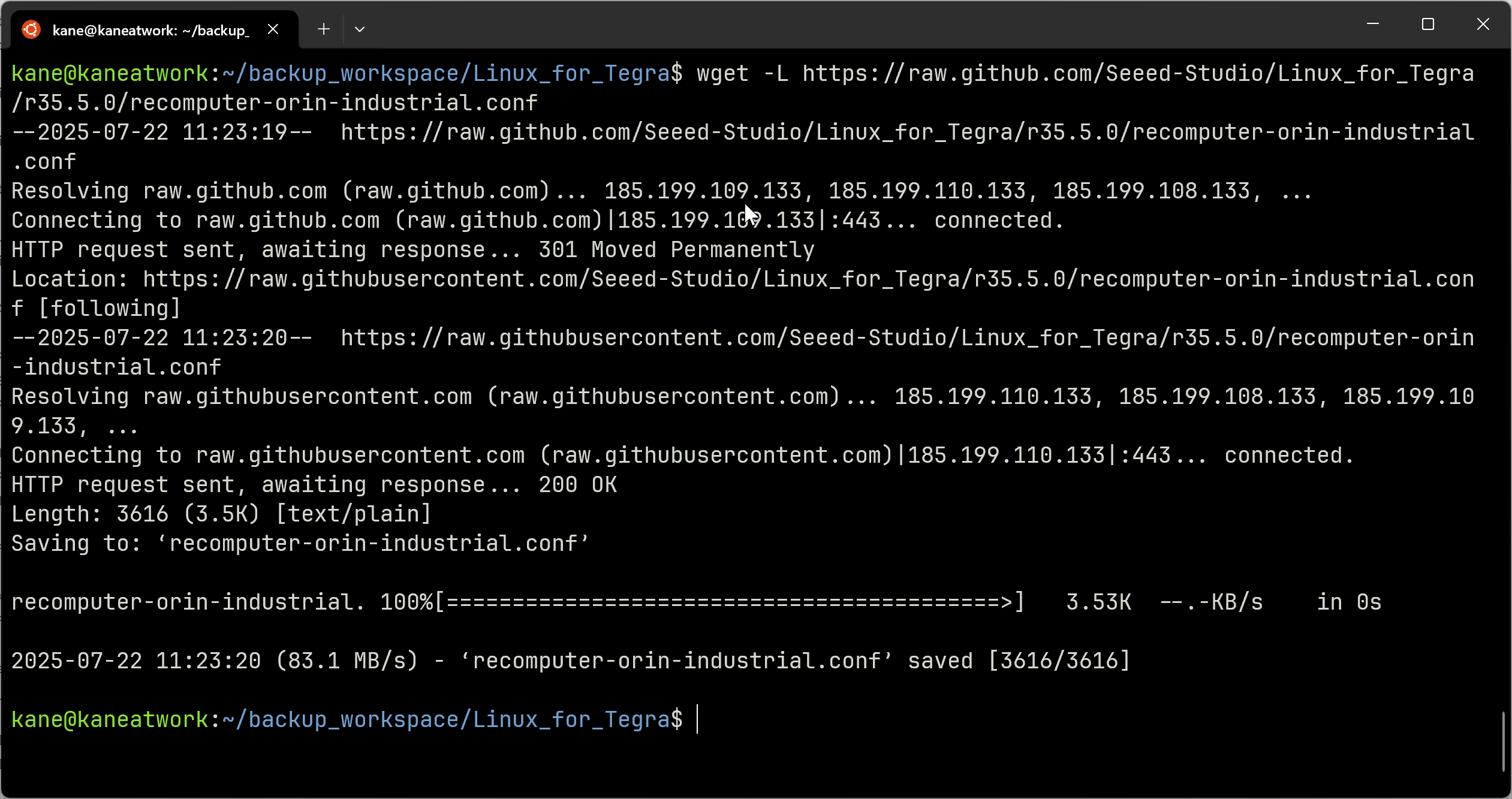The width and height of the screenshot is (1512, 799).
Task: Click the terminal scrollbar thumb
Action: tap(1504, 742)
